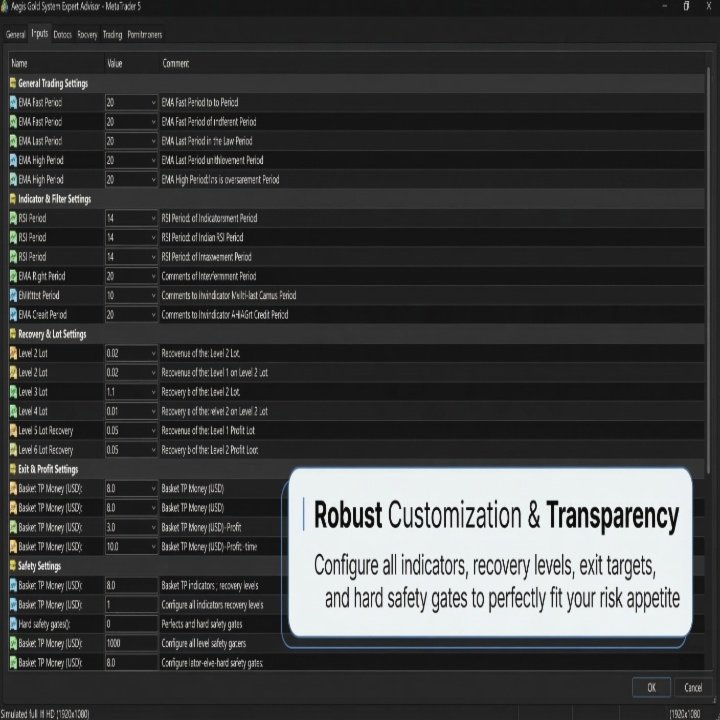This screenshot has width=720, height=720.
Task: Click the inputs list vertical scrollbar
Action: 709,271
